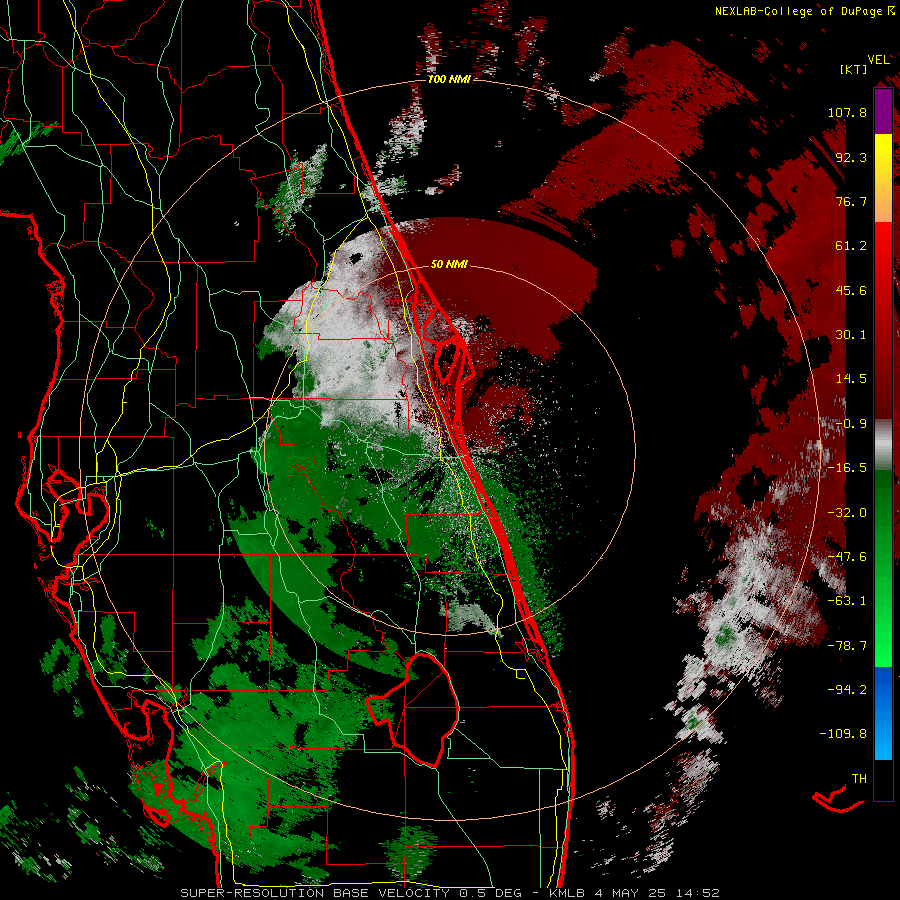The height and width of the screenshot is (900, 900).
Task: Click the 76.7 legend value
Action: [x=851, y=201]
